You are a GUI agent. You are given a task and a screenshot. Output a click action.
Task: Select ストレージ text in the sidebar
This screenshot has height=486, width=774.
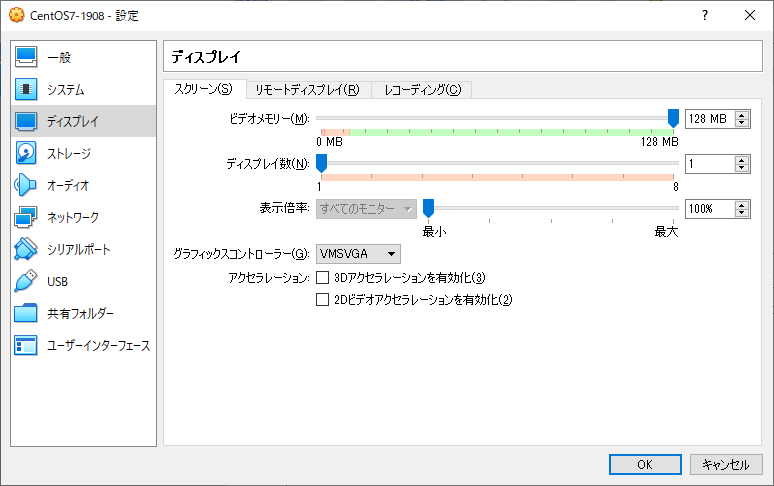[x=69, y=153]
